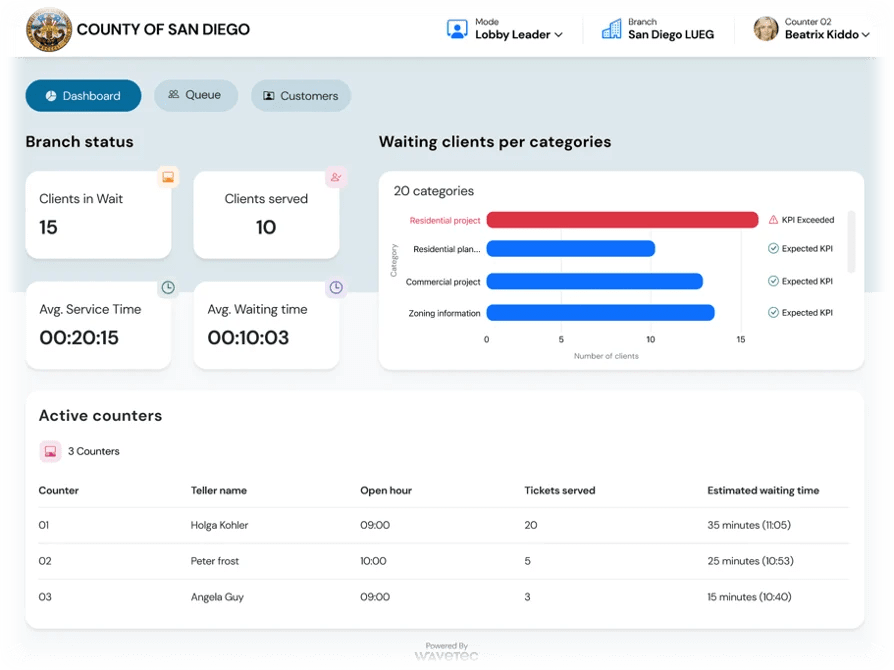
Task: Click the Customers badge icon
Action: (x=266, y=96)
